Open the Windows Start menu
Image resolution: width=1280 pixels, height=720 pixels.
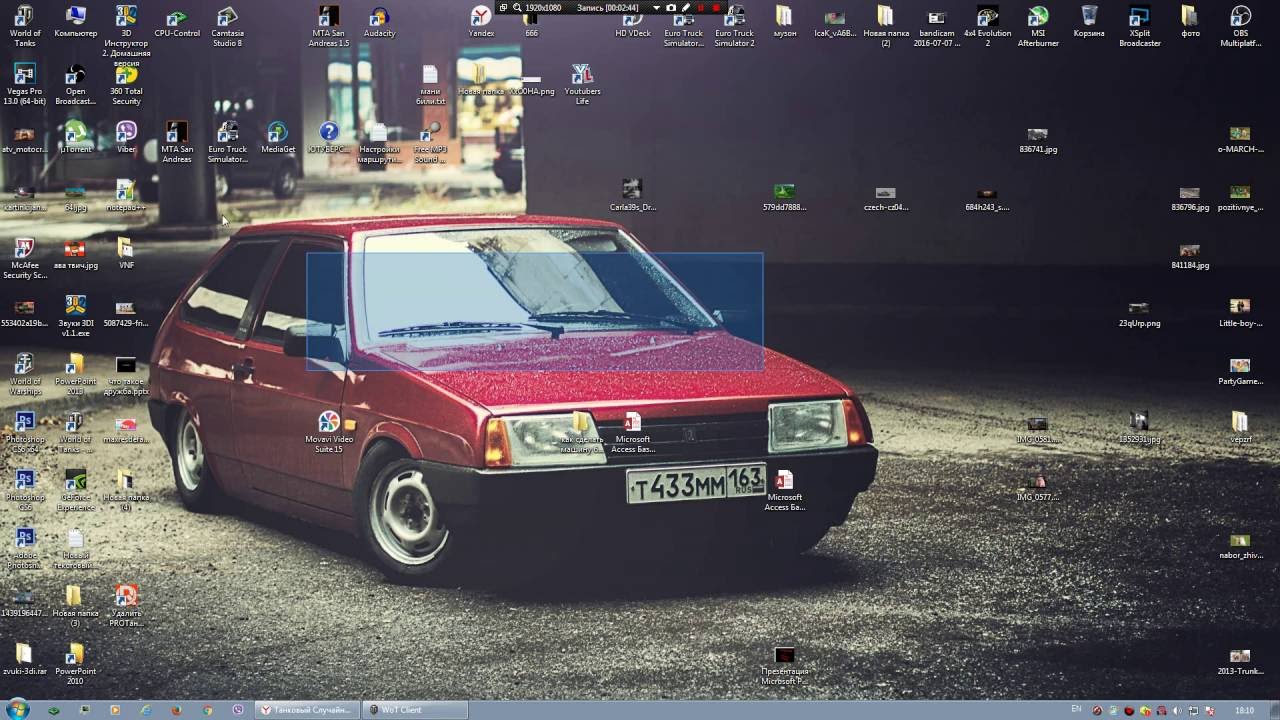point(18,710)
